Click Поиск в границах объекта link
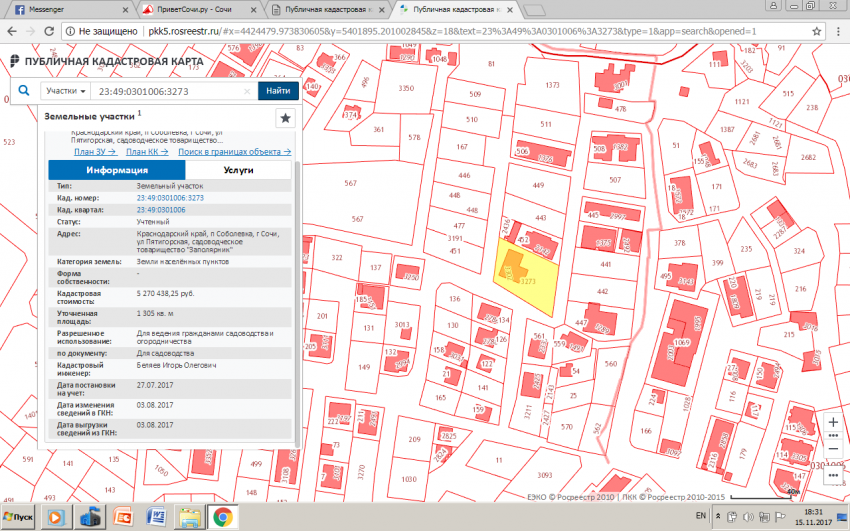 coord(234,152)
